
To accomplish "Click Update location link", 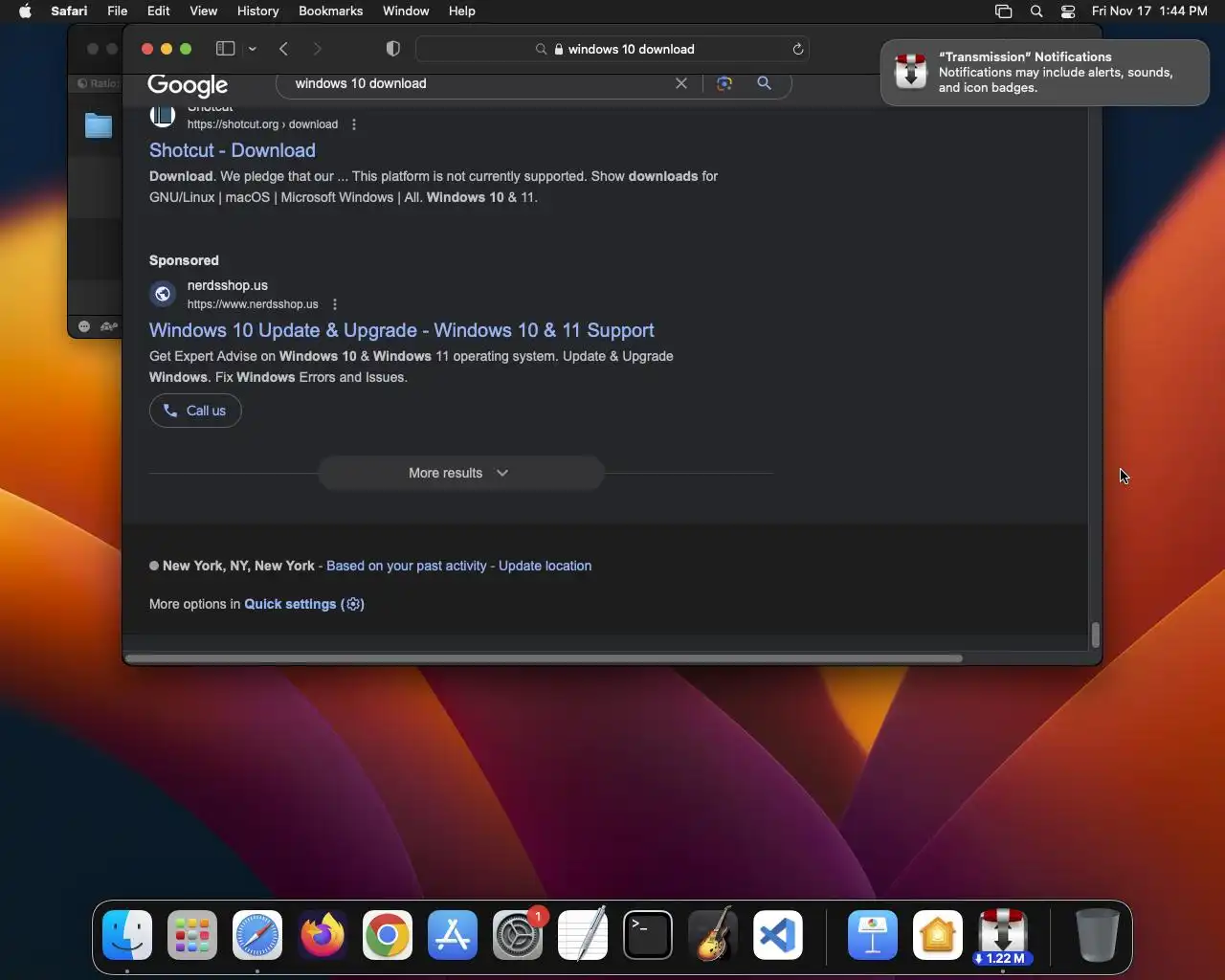I will pos(546,566).
